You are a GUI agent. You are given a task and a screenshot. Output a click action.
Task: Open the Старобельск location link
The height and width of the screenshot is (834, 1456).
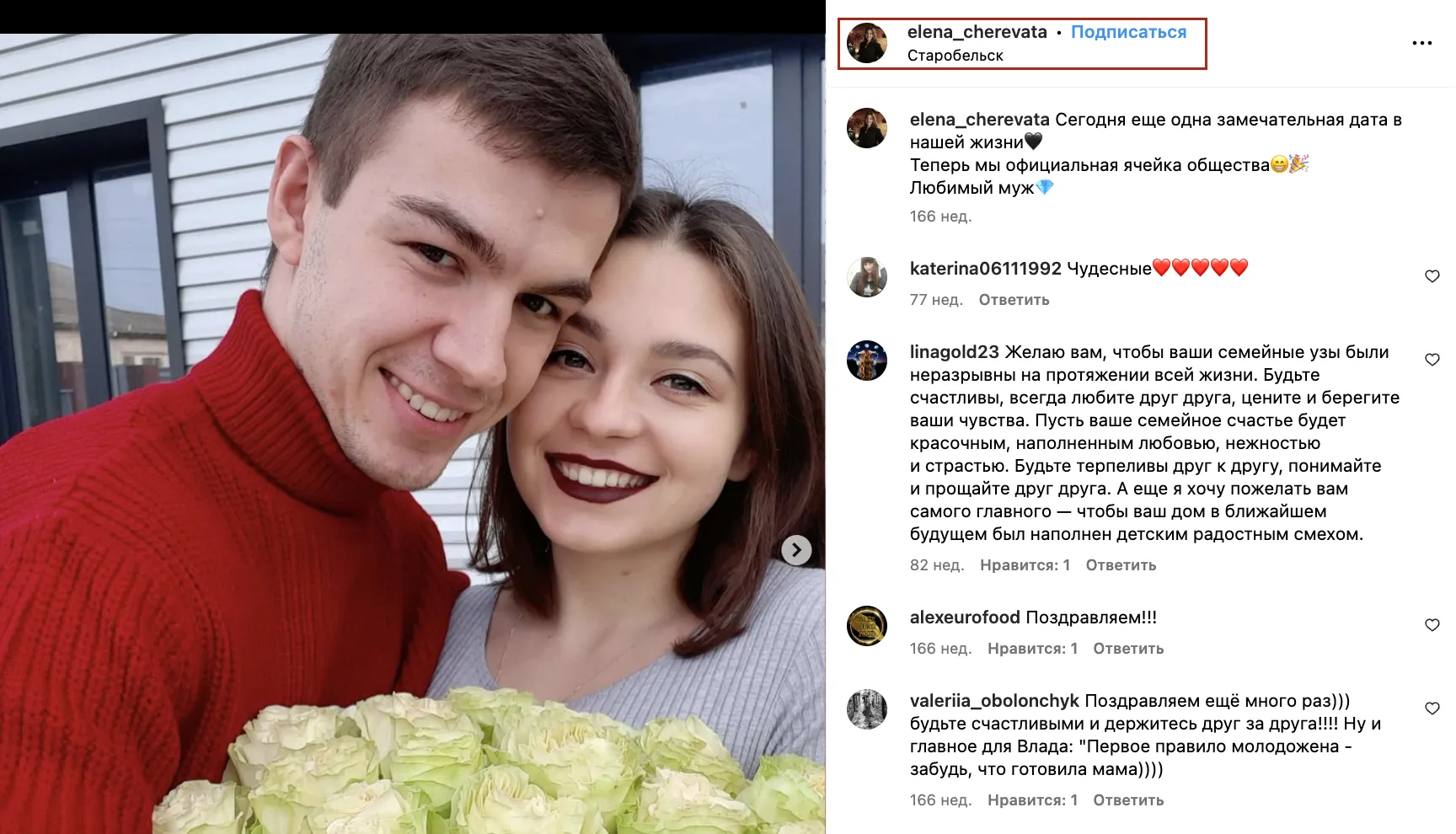point(955,56)
